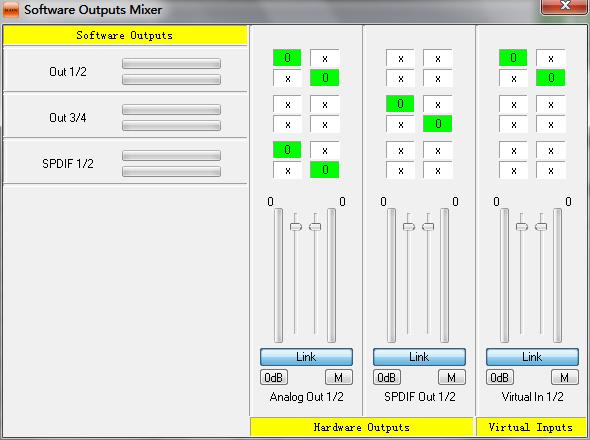Screen dimensions: 590x440
Task: Enable Out 3/4 left routing to Analog Out
Action: [287, 104]
